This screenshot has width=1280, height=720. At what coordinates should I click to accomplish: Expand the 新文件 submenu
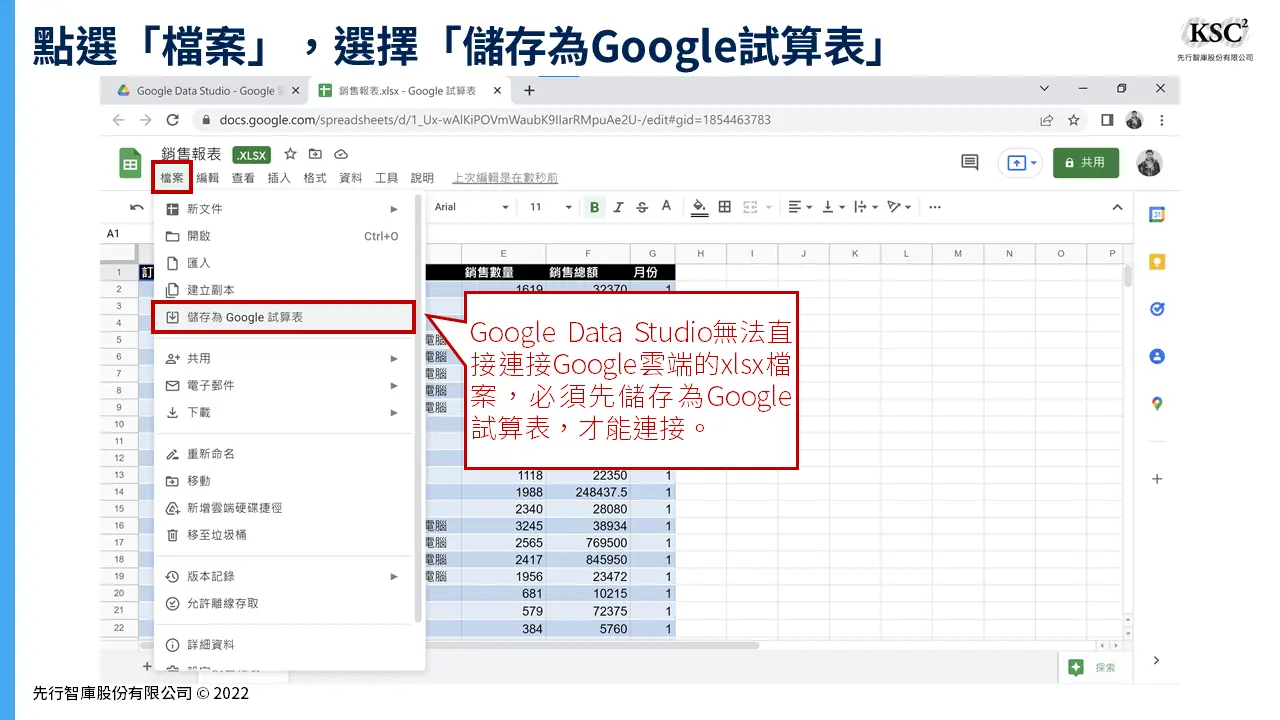coord(284,209)
